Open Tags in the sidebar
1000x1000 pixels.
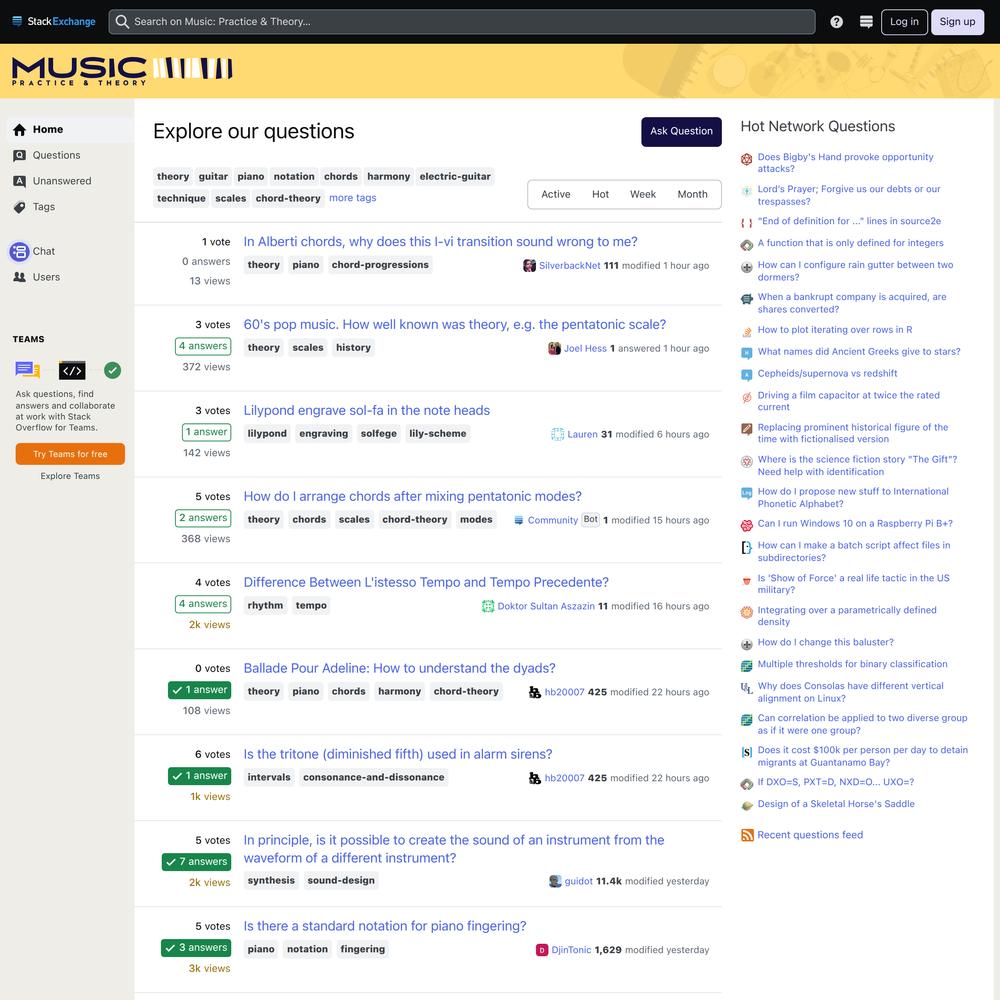tap(43, 207)
